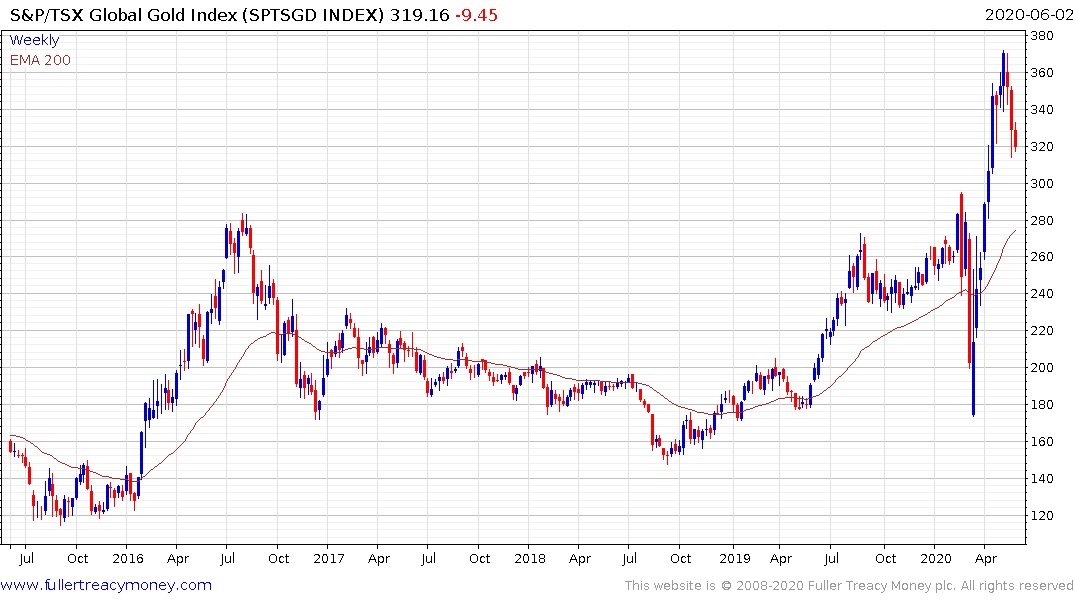Click the '160' price axis label
This screenshot has height=600, width=1075.
tap(1042, 442)
